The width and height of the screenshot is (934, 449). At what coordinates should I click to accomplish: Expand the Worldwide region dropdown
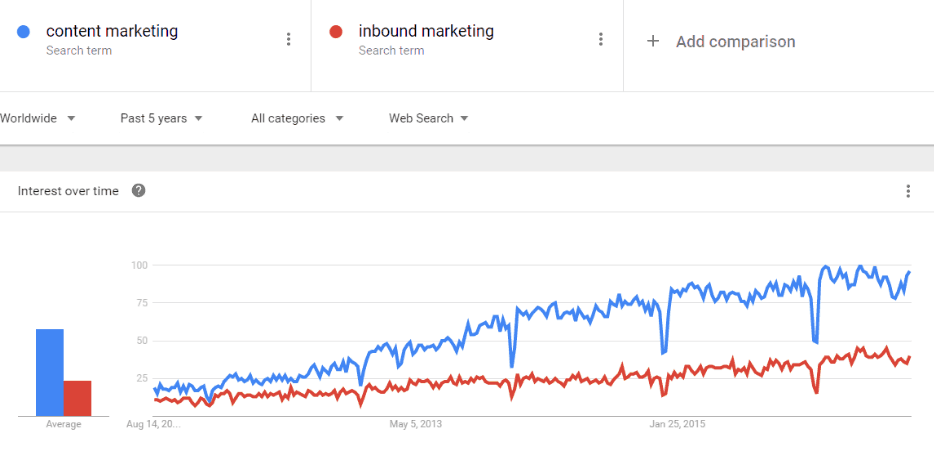(38, 118)
